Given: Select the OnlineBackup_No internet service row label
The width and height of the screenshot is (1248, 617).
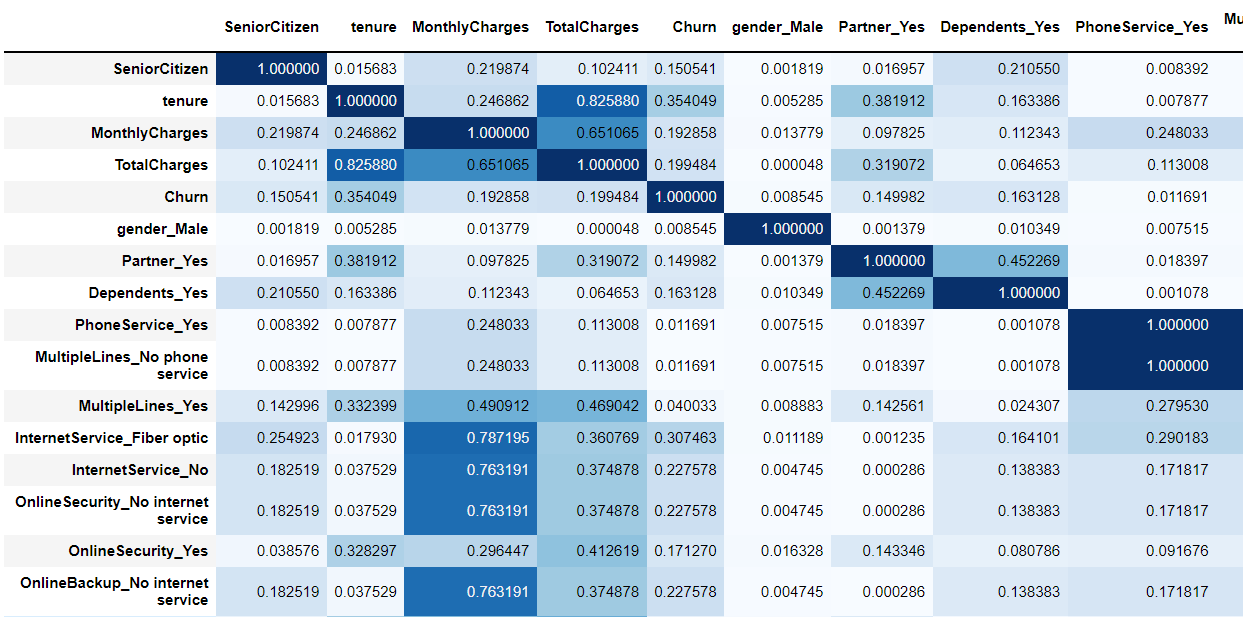Looking at the screenshot, I should (x=114, y=591).
